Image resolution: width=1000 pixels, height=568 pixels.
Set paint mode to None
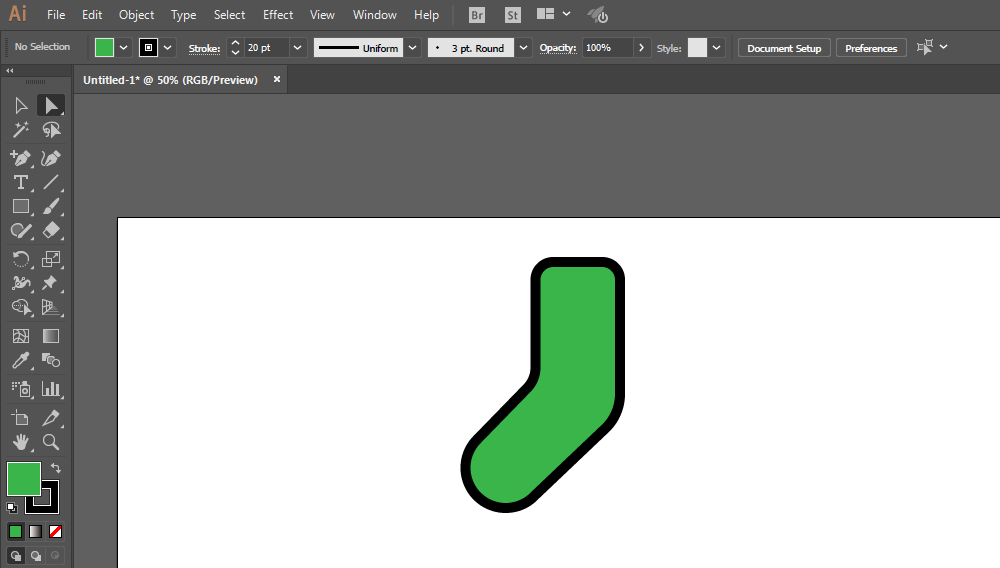coord(55,531)
